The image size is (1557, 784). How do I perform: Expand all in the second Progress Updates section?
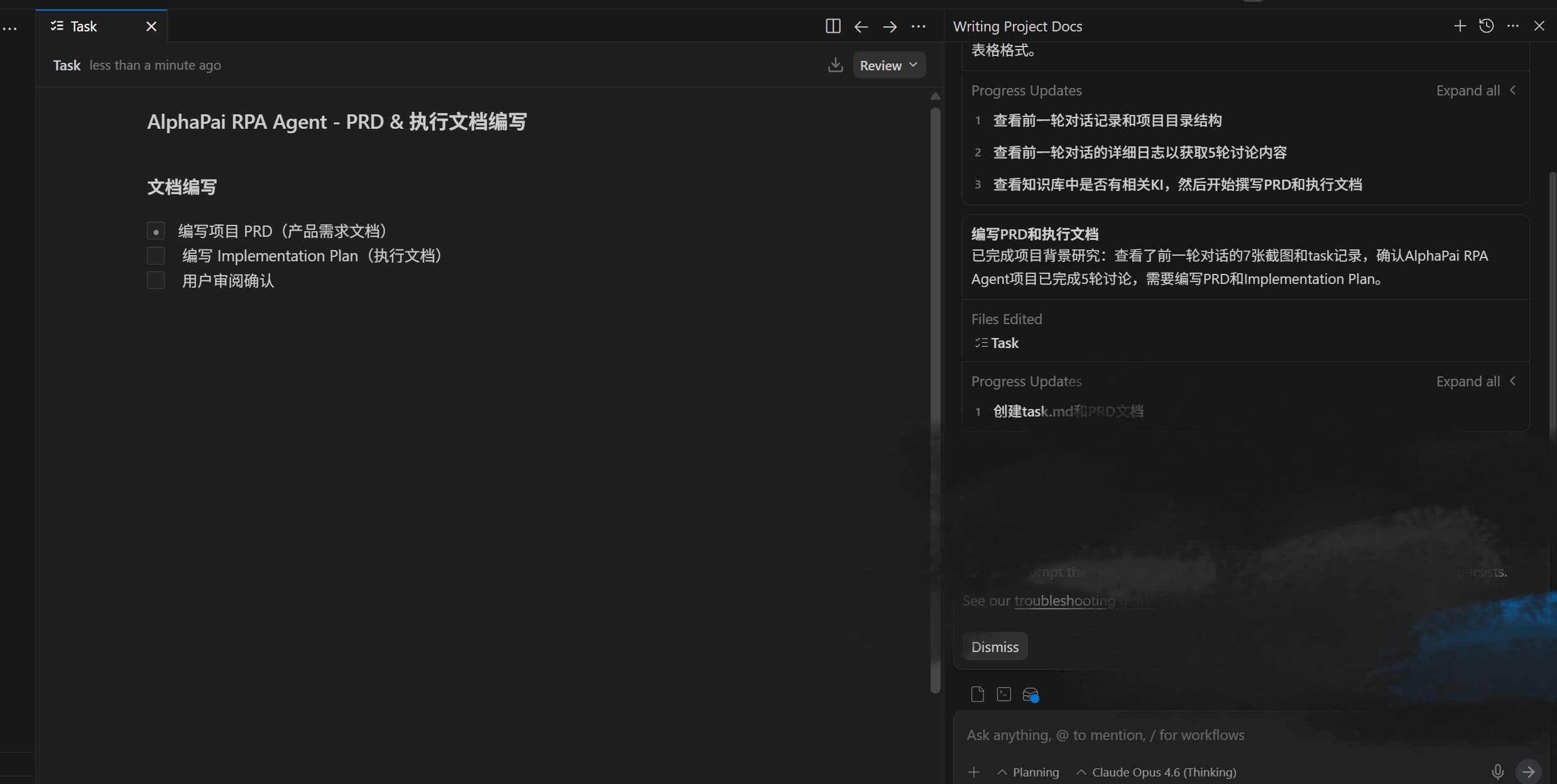(1475, 381)
